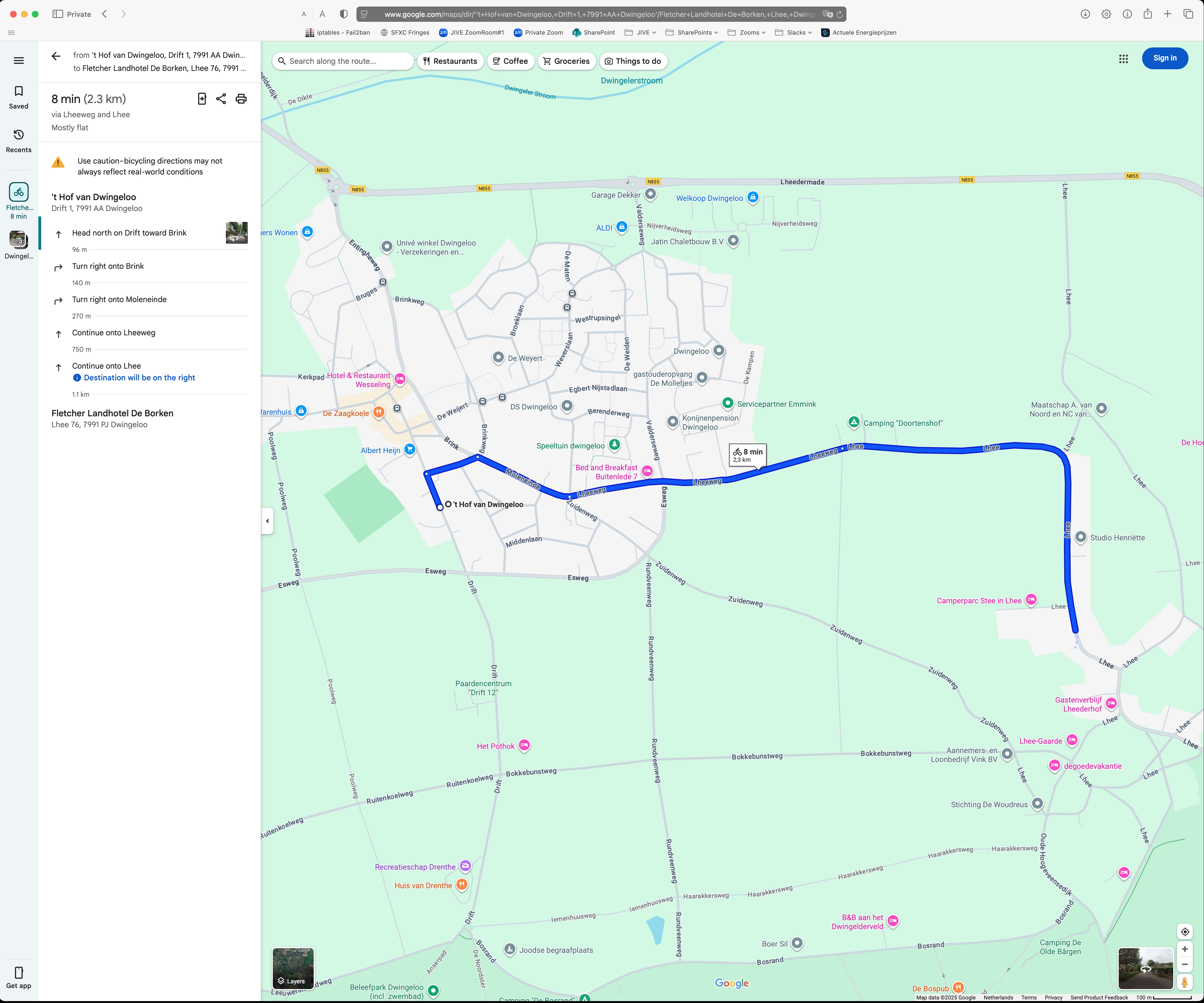Open the Recents tab

click(x=18, y=140)
